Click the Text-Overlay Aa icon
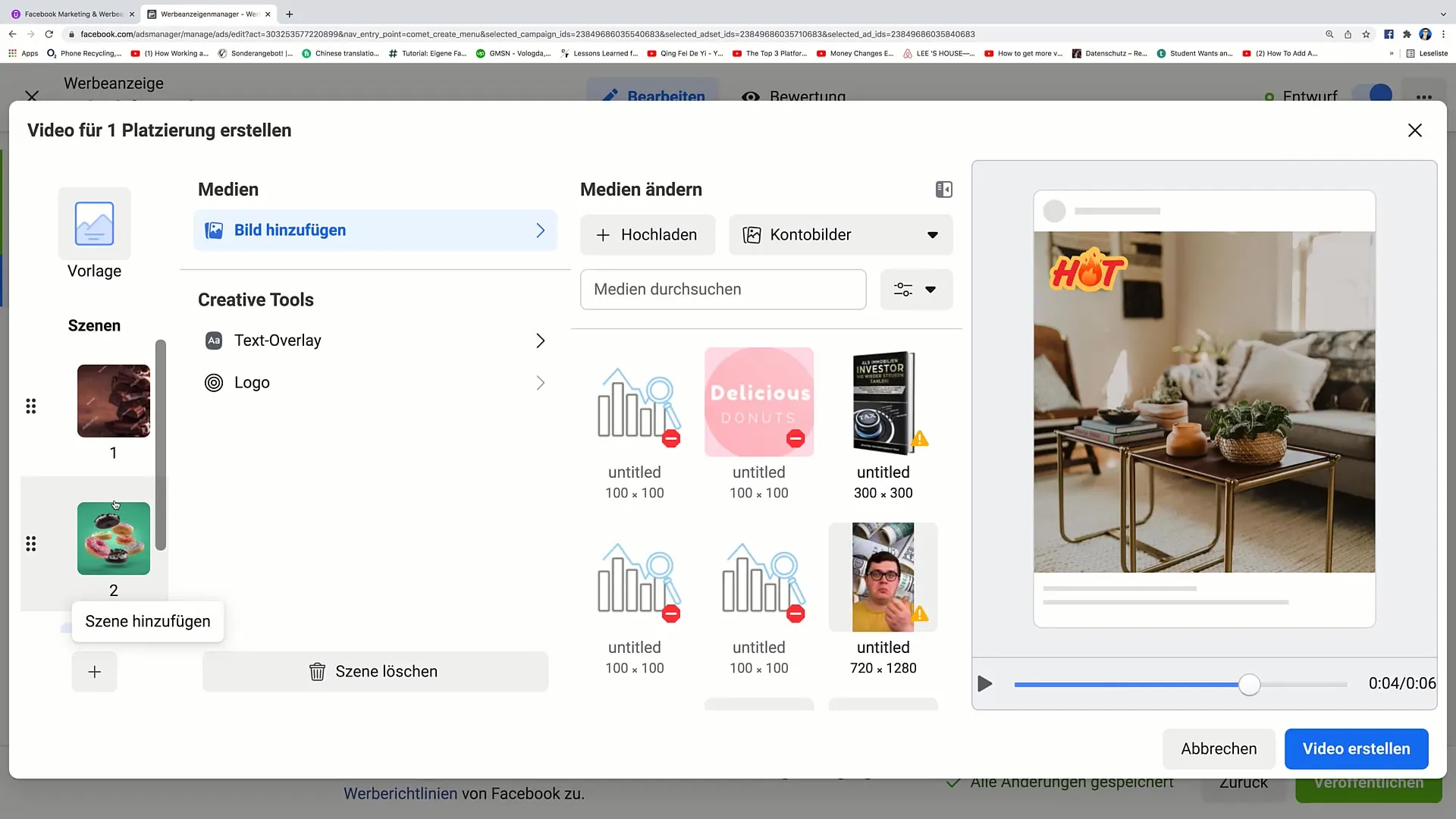The image size is (1456, 819). coord(214,340)
